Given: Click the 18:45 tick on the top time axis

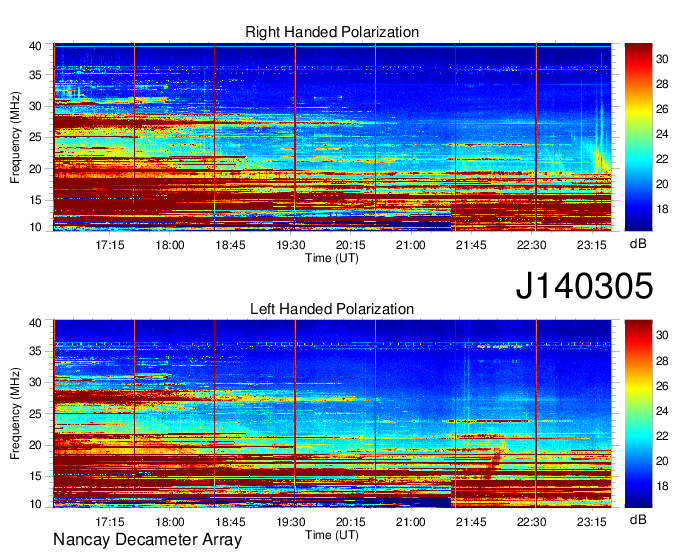Looking at the screenshot, I should pos(230,245).
